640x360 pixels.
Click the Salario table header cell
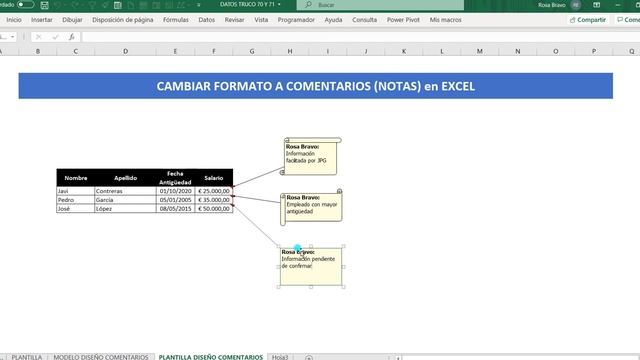pos(214,178)
